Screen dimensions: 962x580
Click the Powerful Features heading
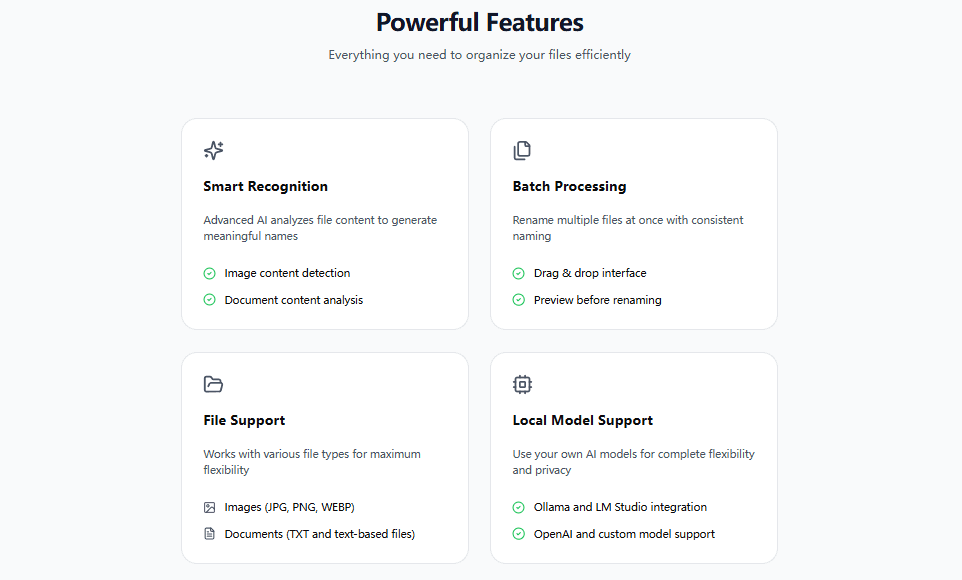(x=480, y=22)
